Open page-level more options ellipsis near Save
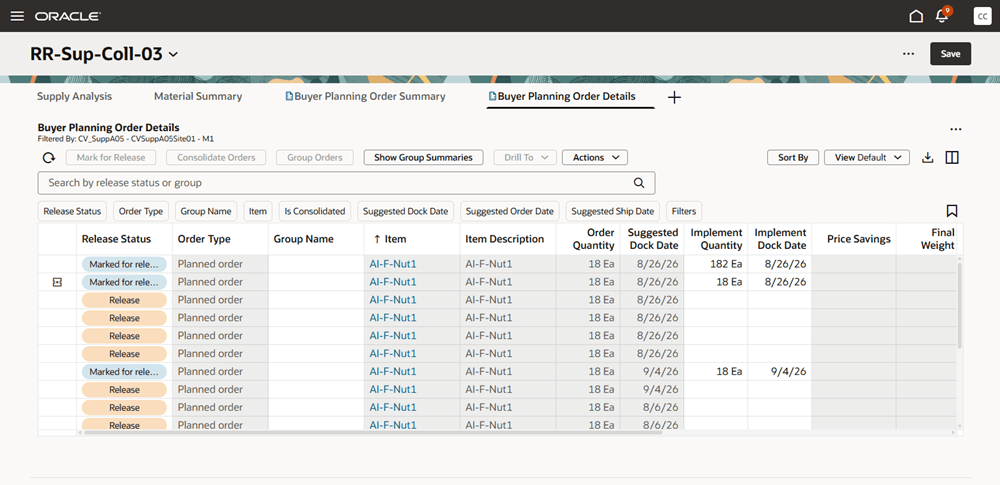1000x485 pixels. (909, 54)
